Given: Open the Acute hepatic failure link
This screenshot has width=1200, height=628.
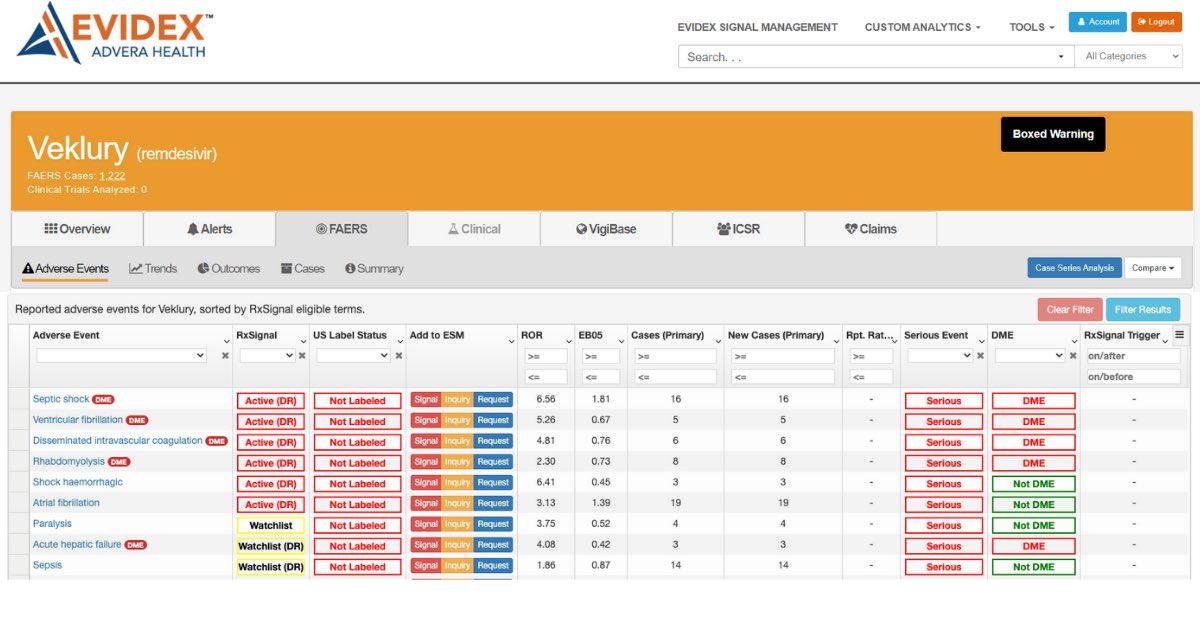Looking at the screenshot, I should coord(77,545).
